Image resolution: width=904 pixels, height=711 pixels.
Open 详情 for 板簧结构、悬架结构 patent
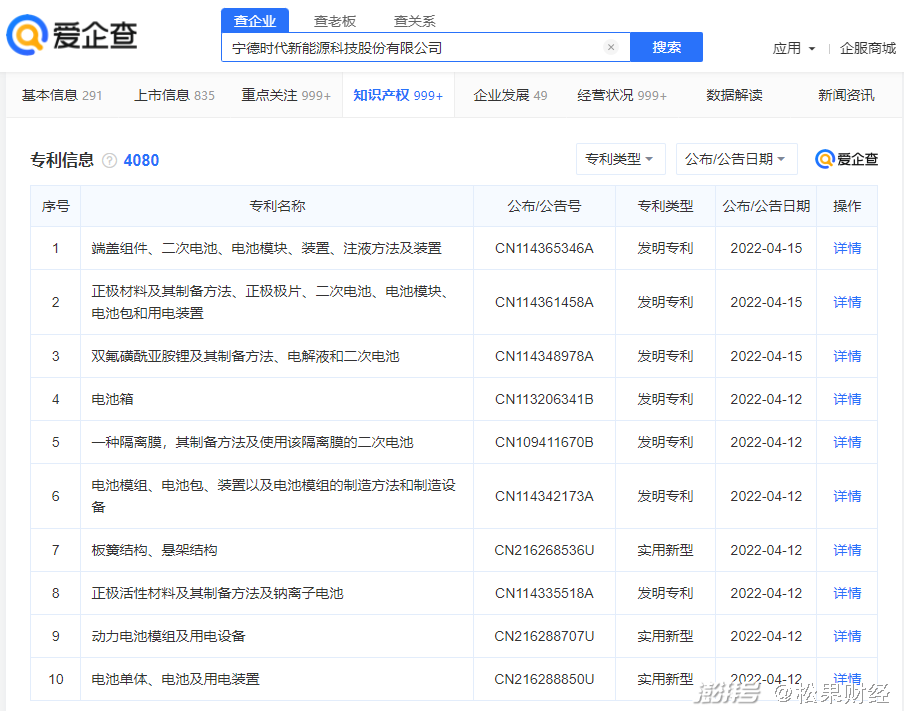click(846, 550)
